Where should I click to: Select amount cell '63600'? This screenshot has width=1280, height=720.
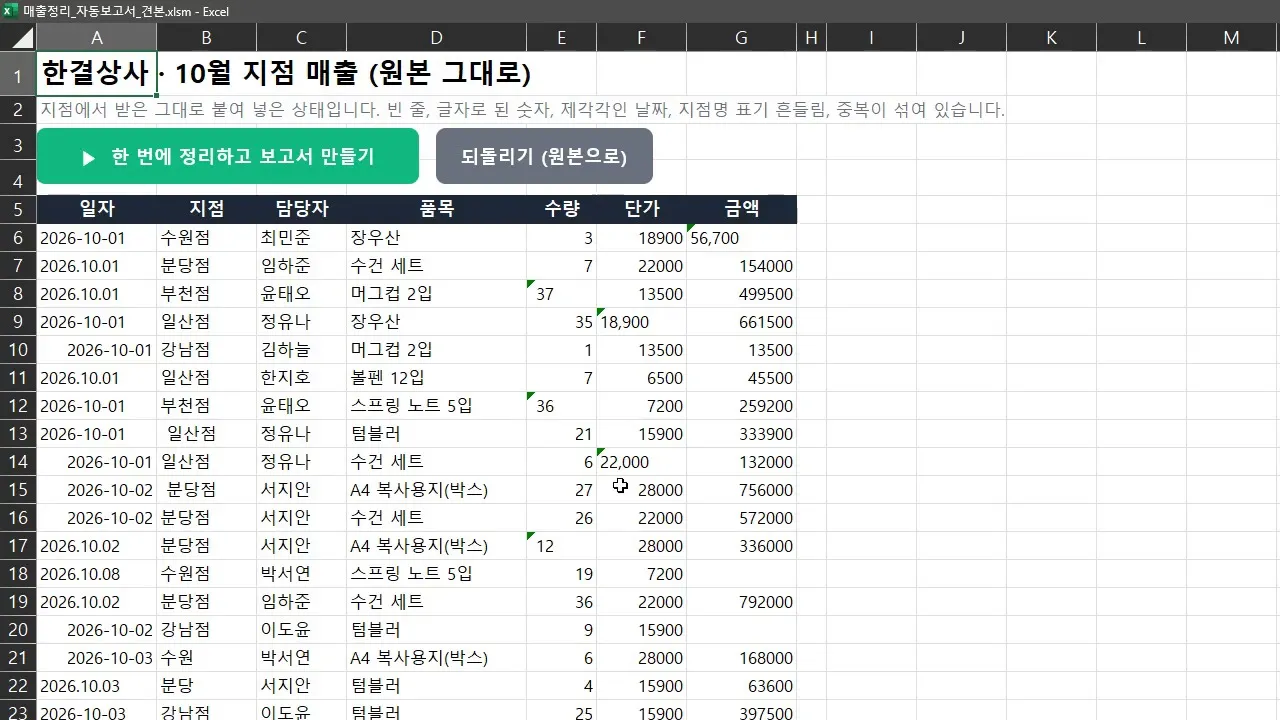point(741,686)
